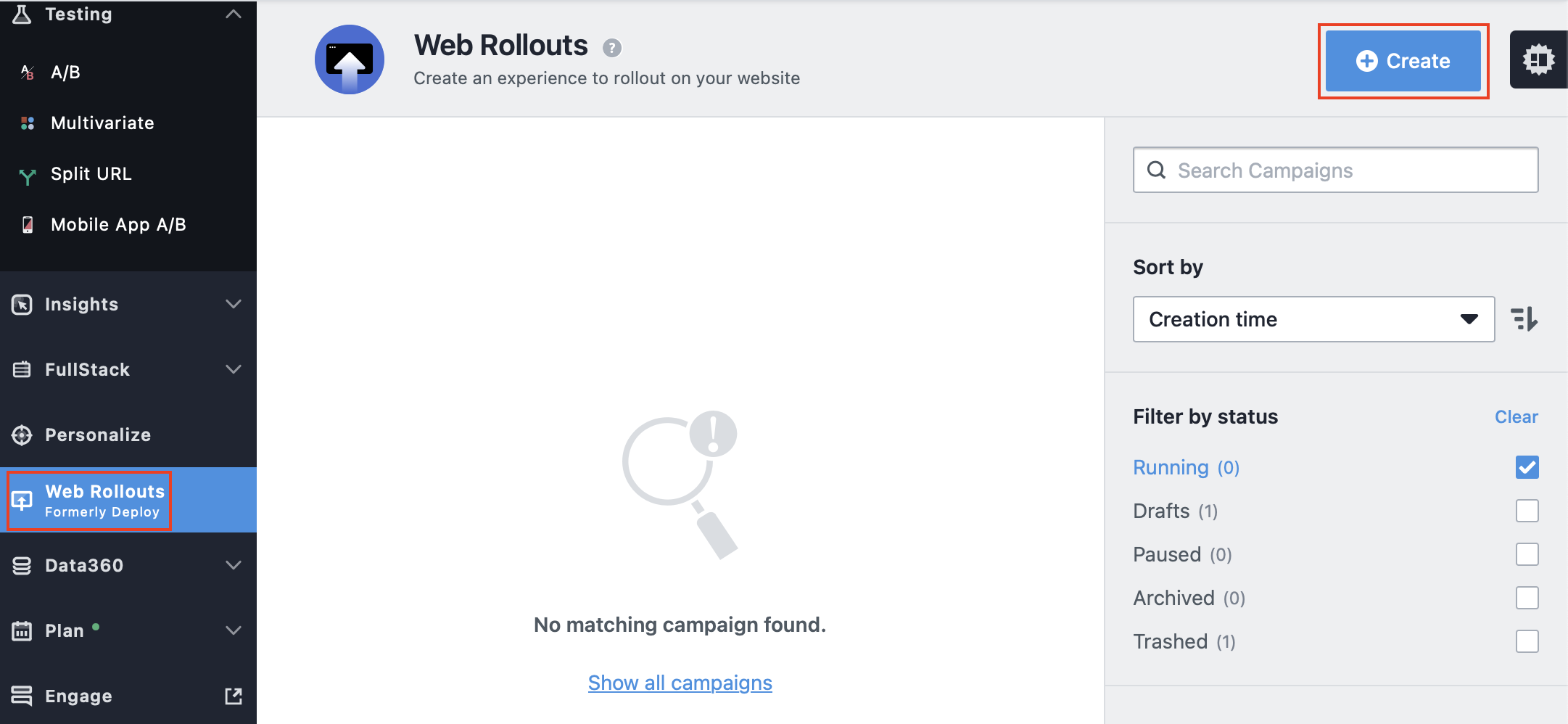Click the Personalize target icon
The width and height of the screenshot is (1568, 724).
click(x=22, y=435)
